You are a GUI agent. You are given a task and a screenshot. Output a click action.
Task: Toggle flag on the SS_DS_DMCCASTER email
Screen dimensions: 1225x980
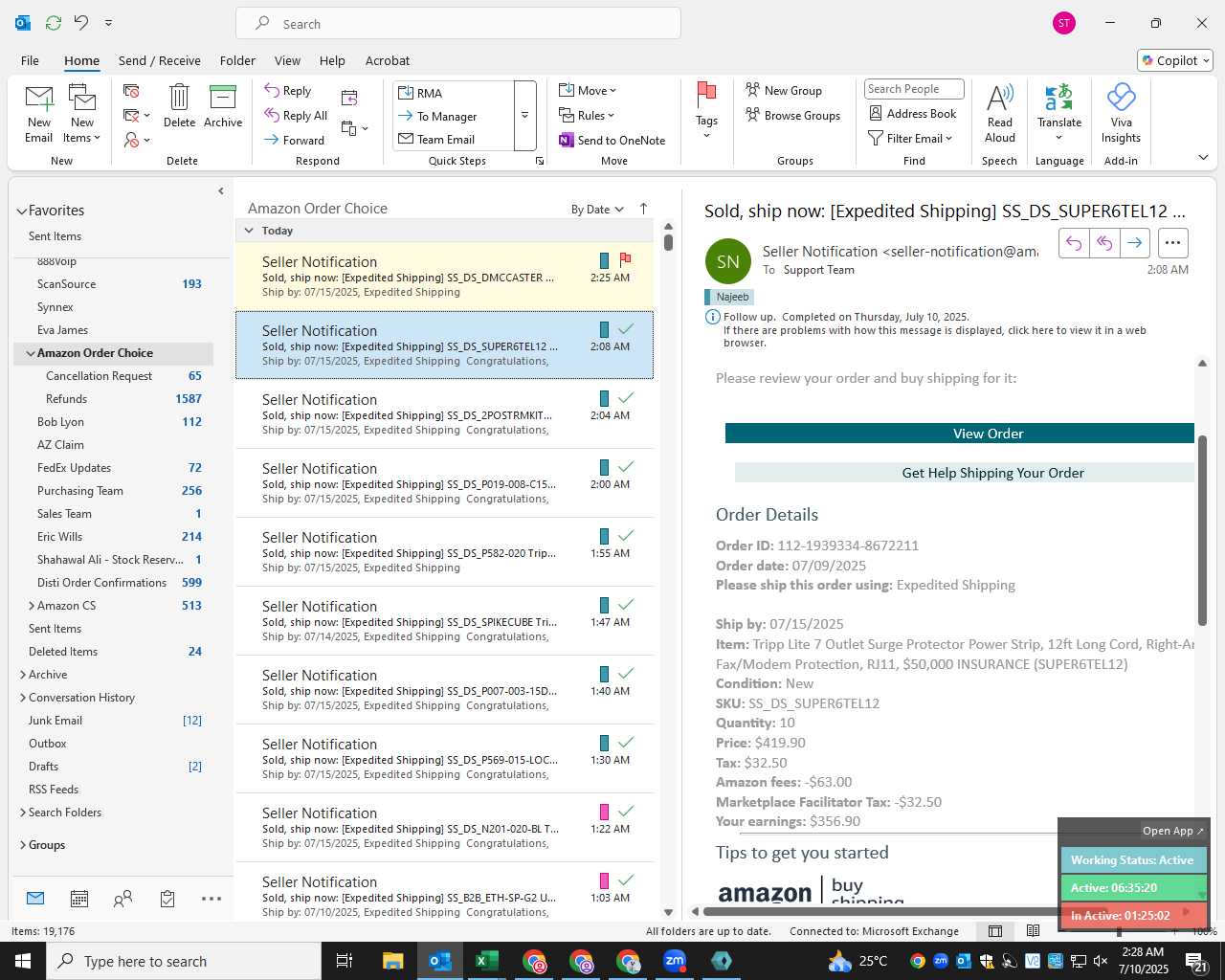(625, 259)
